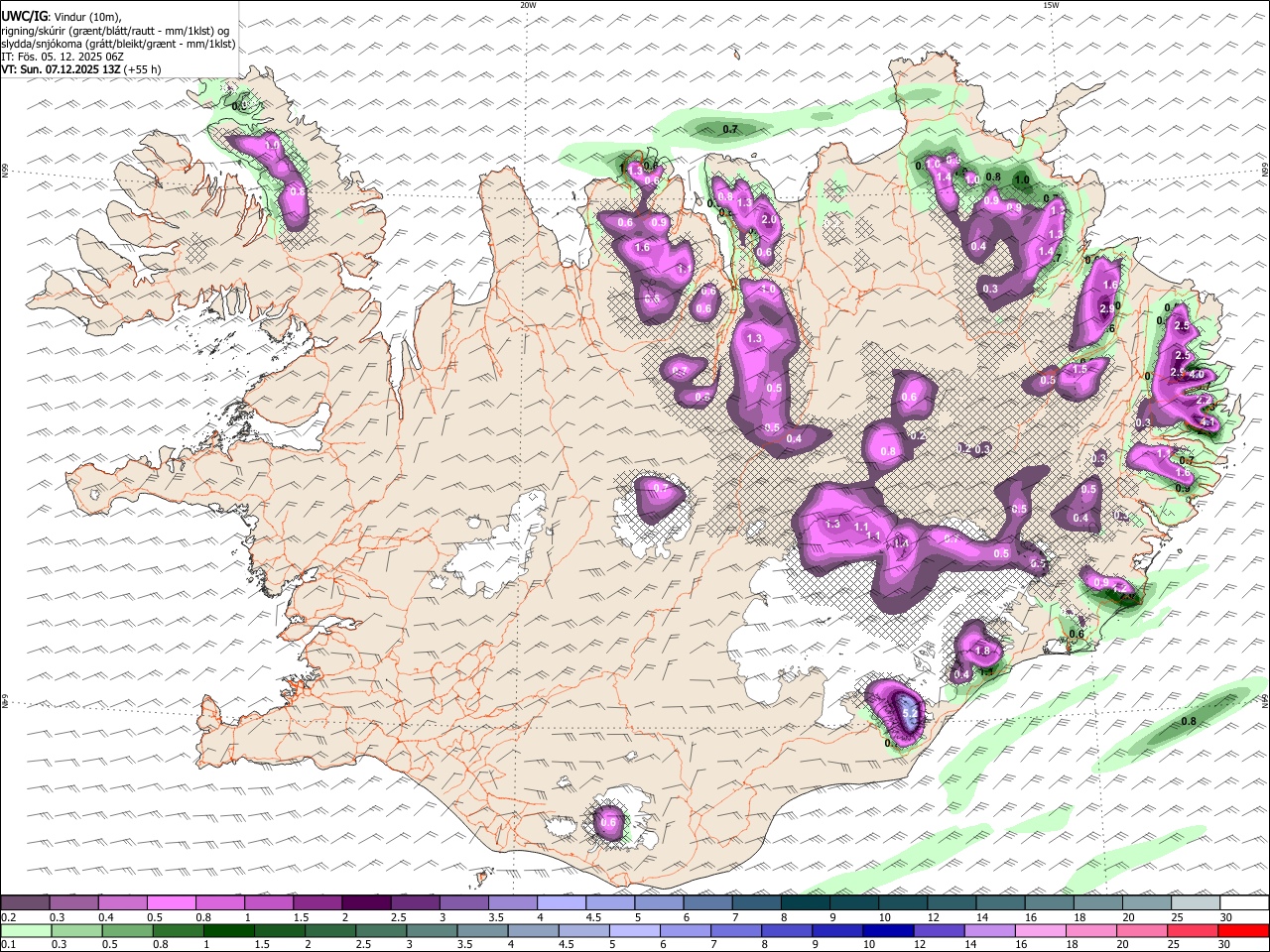Click the pale green 0.1–0.3 swatch in lower scale
1270x952 pixels.
pos(26,931)
